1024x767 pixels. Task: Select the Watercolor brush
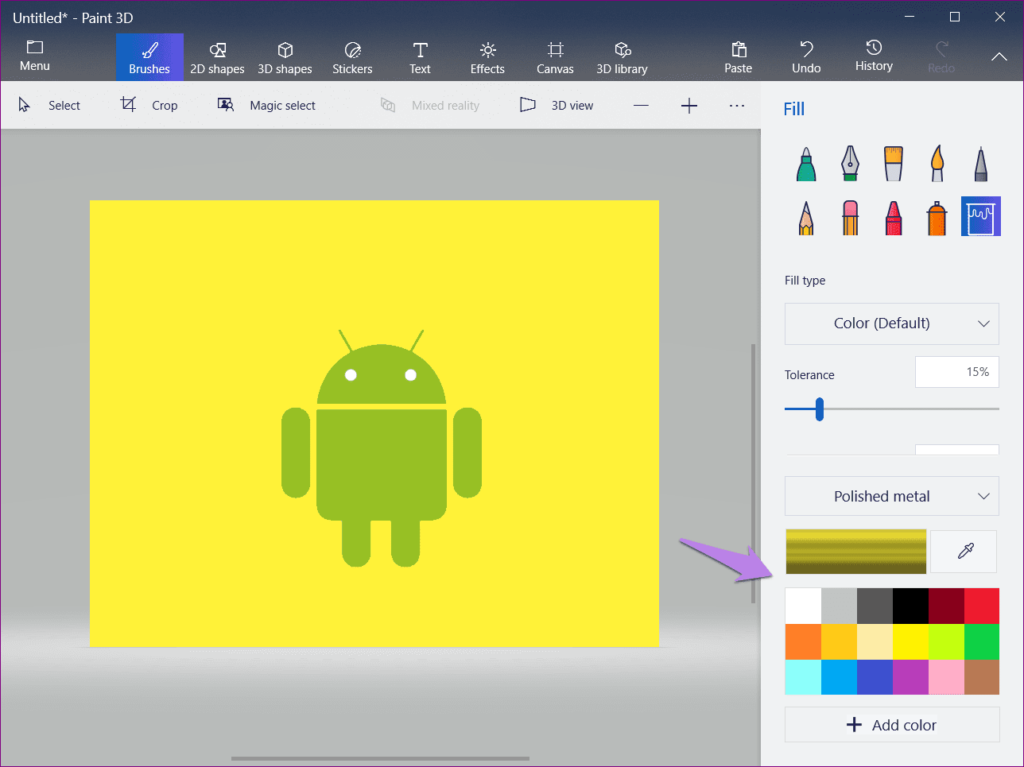[936, 163]
